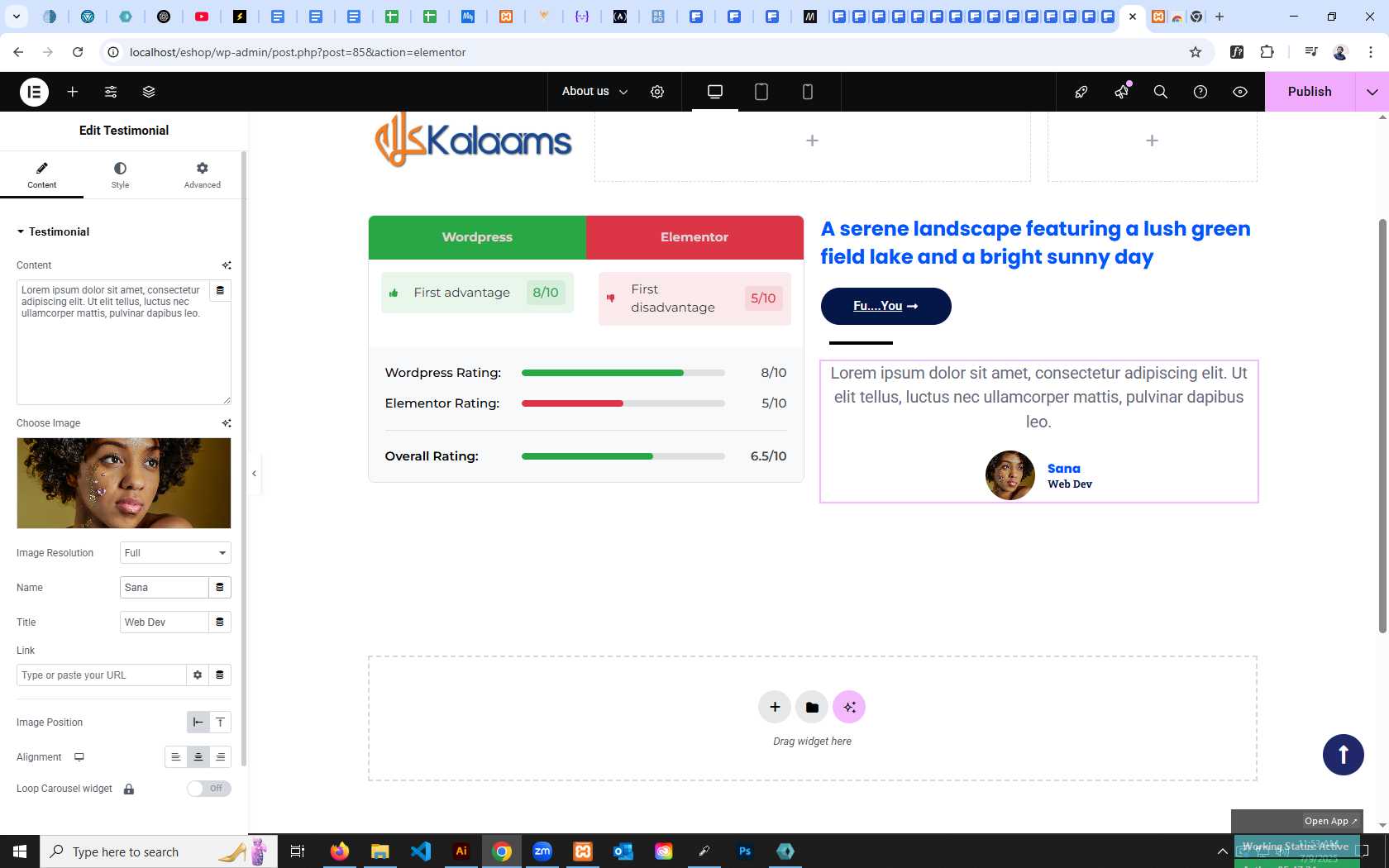
Task: Click AI icon next to Content label
Action: point(227,265)
